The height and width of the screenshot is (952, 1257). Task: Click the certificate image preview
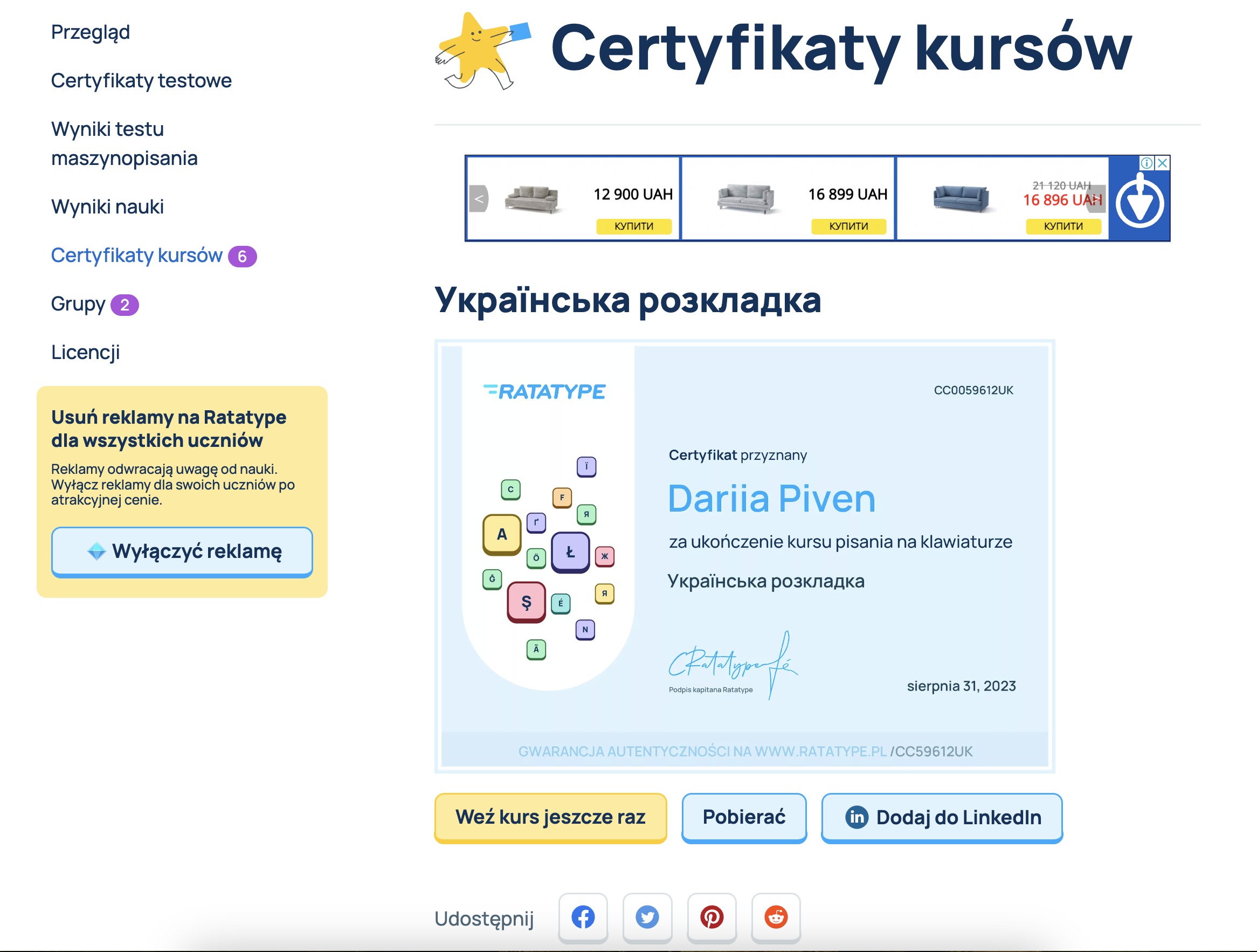744,556
